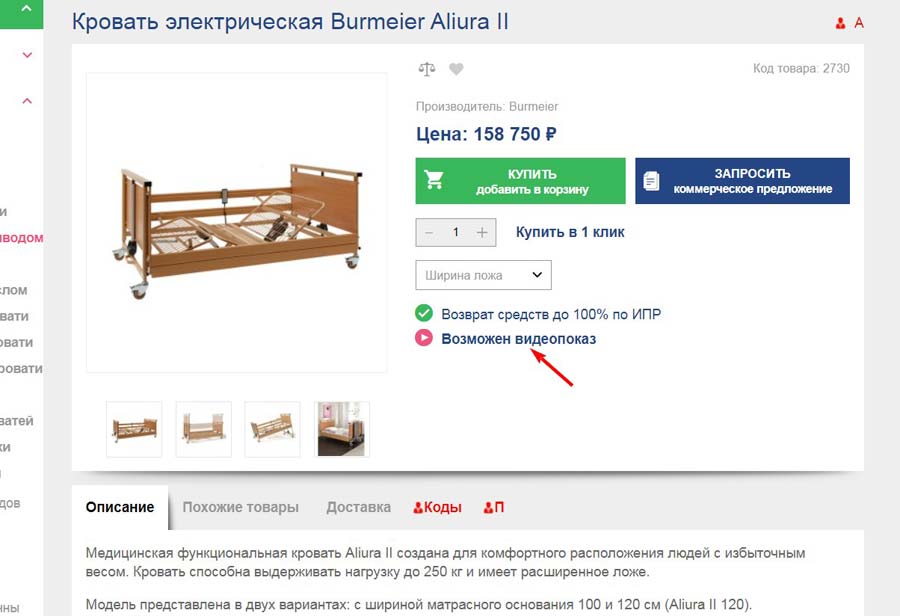
Task: Click Купить в 1 клик link
Action: click(570, 232)
